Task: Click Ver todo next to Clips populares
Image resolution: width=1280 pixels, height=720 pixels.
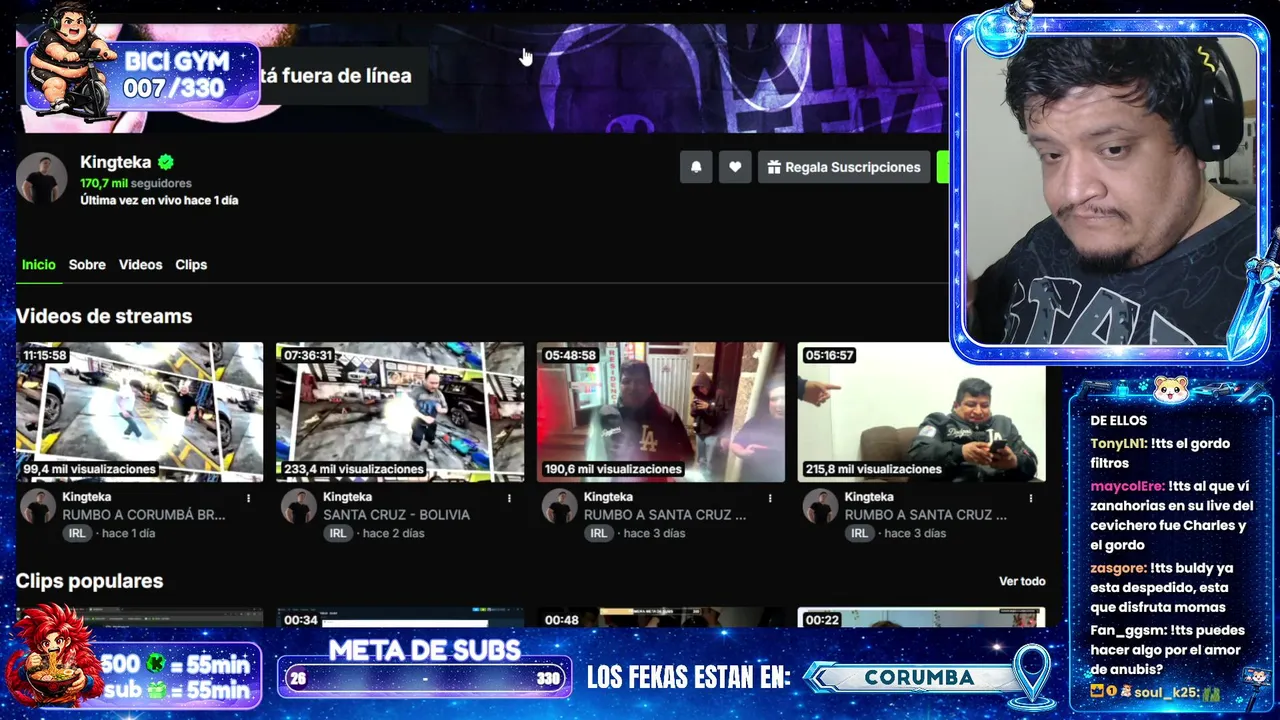Action: pos(1022,581)
